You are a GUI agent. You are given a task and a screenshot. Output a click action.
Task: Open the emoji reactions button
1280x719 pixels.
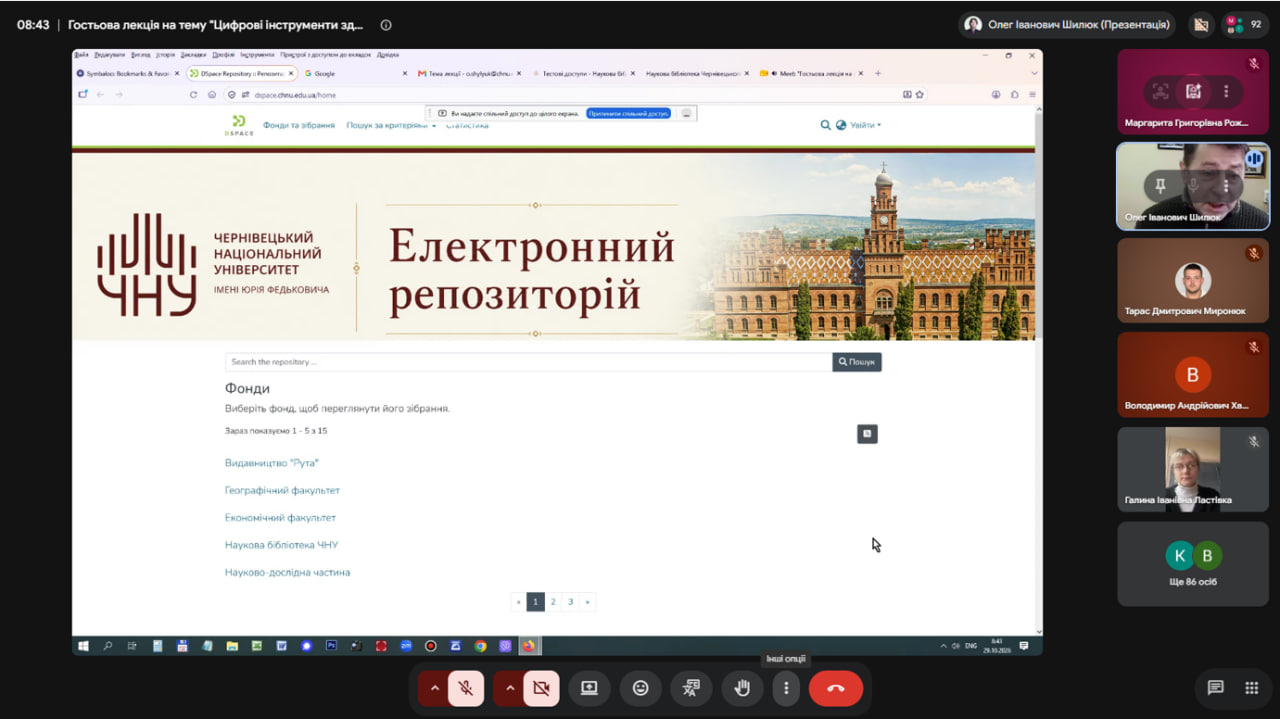(640, 688)
